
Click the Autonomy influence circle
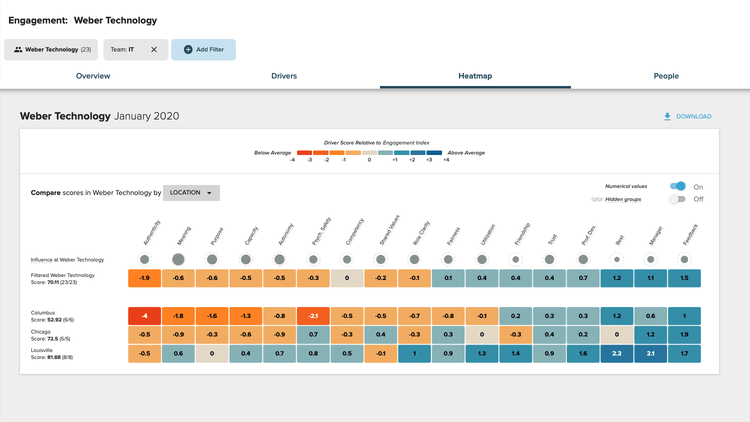tap(279, 259)
